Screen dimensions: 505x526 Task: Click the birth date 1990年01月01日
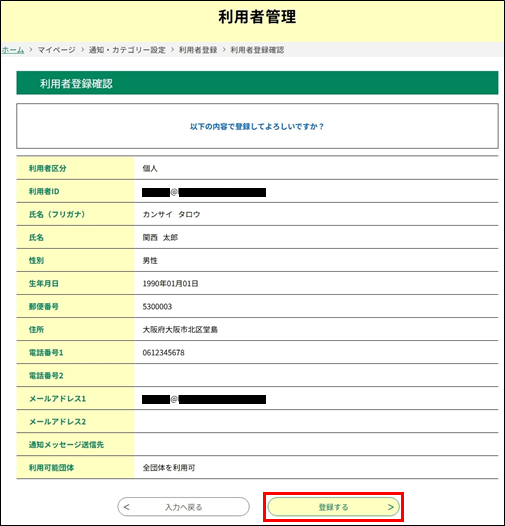tap(170, 283)
